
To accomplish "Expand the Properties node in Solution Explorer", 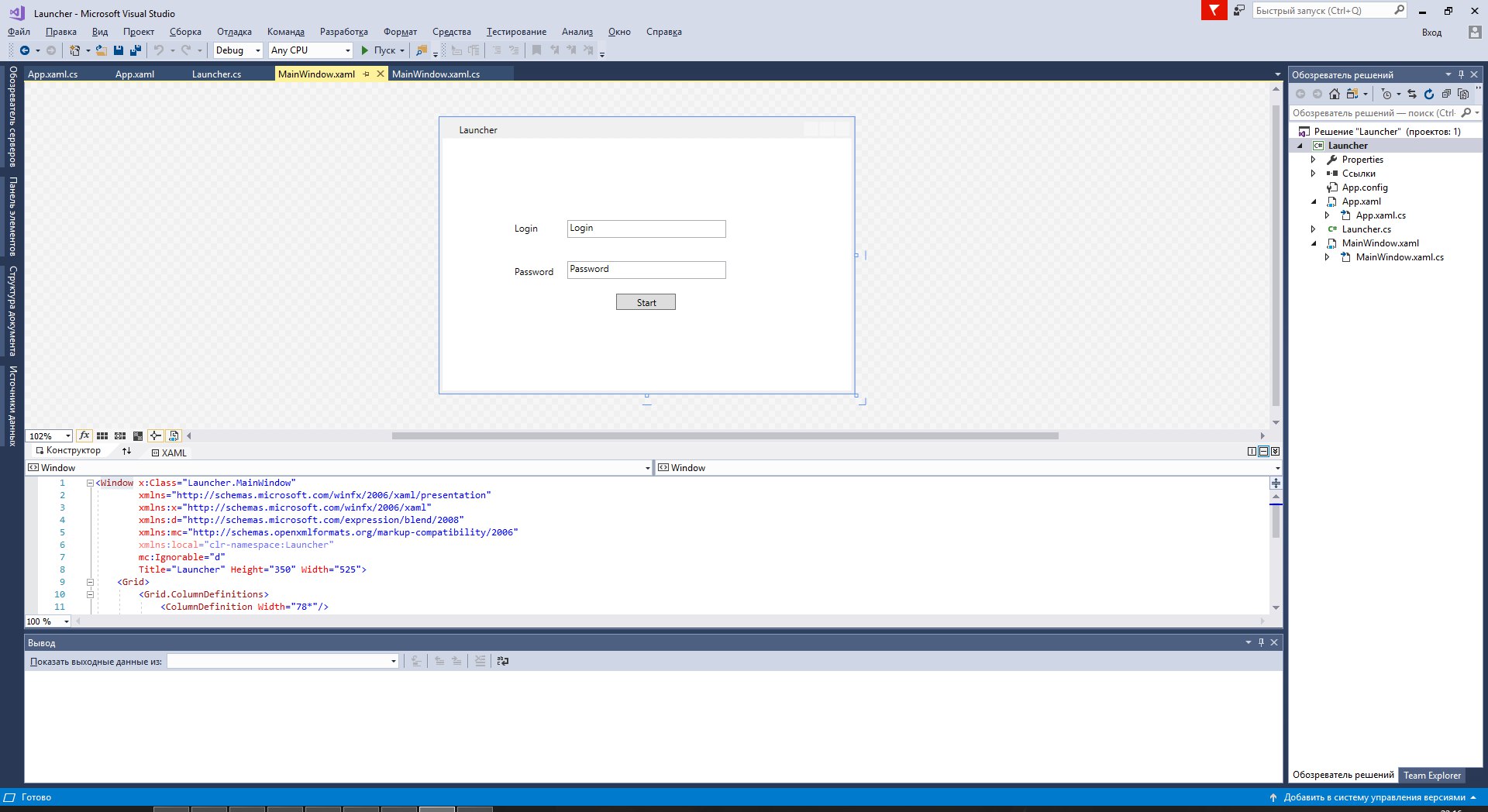I will 1313,160.
